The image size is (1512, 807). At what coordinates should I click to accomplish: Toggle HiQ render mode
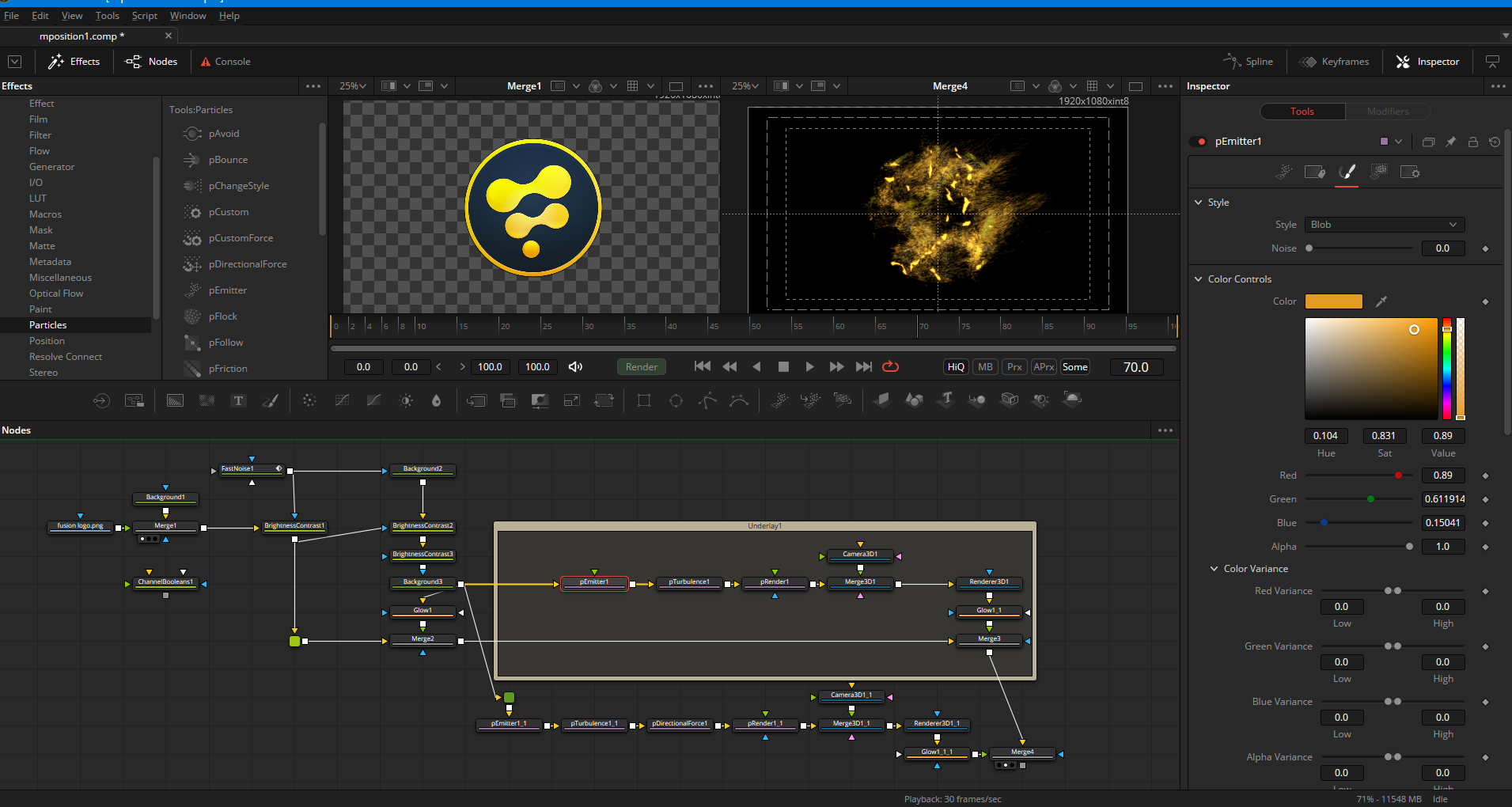956,367
